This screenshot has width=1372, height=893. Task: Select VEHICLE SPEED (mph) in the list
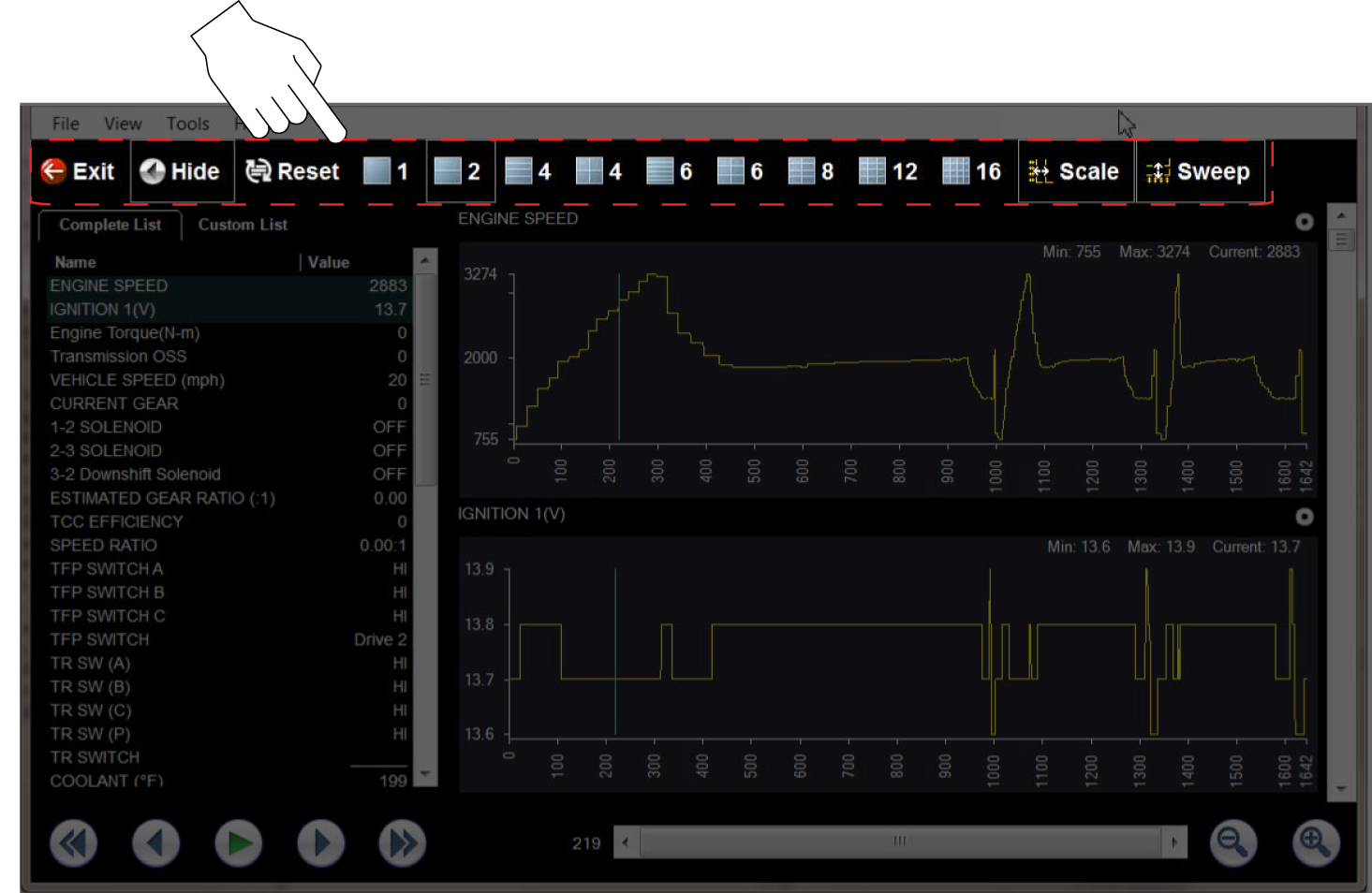click(137, 380)
